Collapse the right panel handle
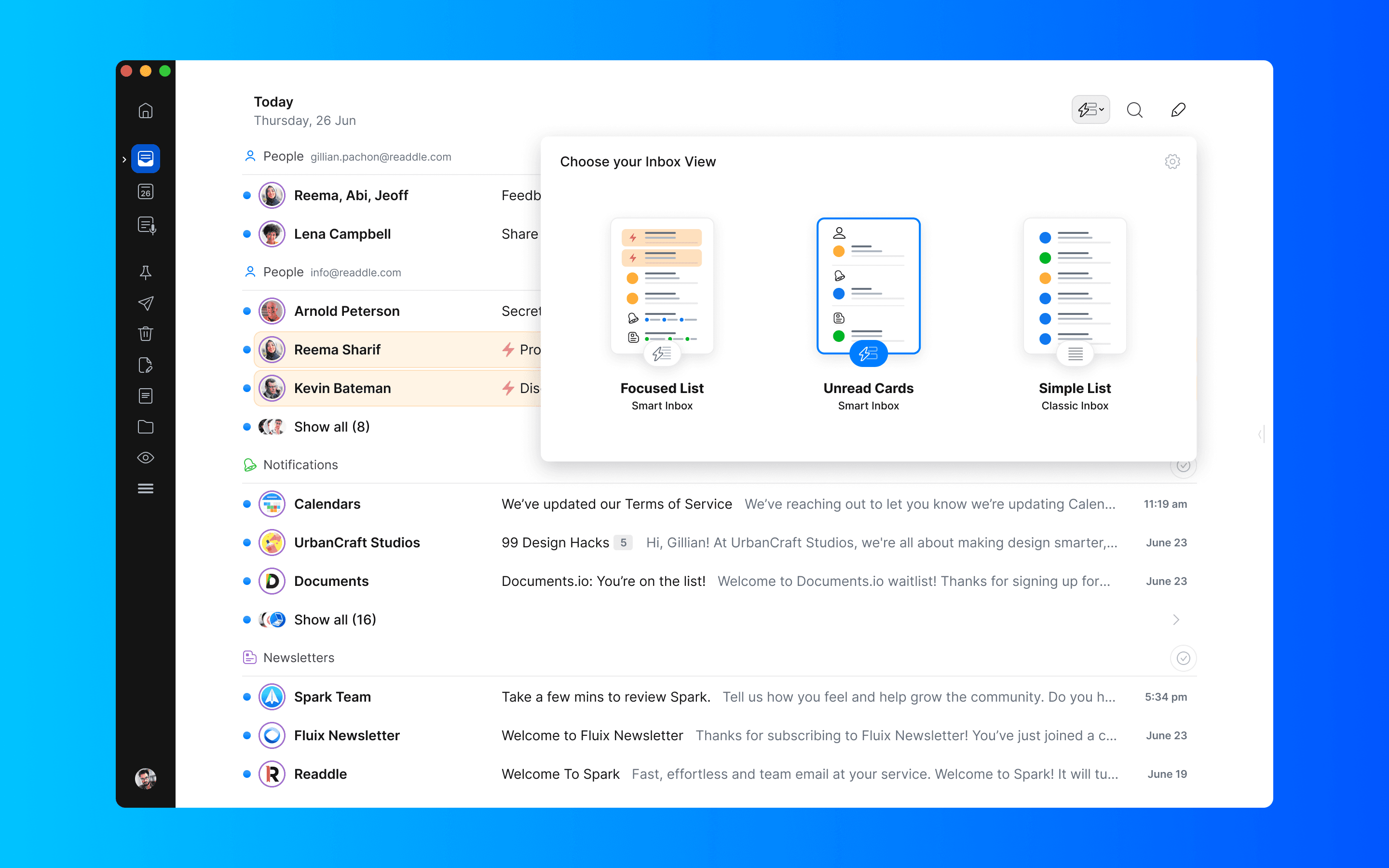Image resolution: width=1389 pixels, height=868 pixels. tap(1261, 434)
